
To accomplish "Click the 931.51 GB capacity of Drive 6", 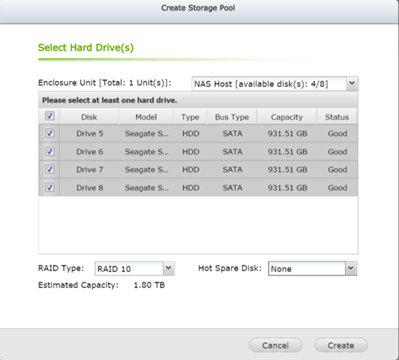I will coord(287,152).
